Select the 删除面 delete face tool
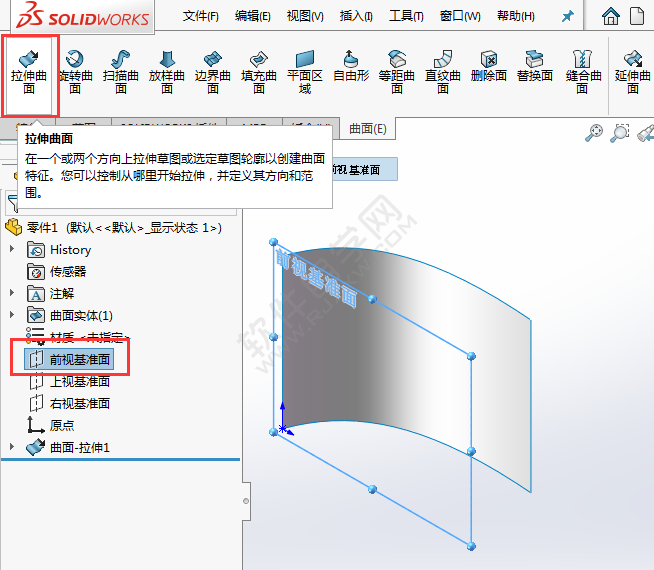The image size is (654, 570). coord(489,66)
